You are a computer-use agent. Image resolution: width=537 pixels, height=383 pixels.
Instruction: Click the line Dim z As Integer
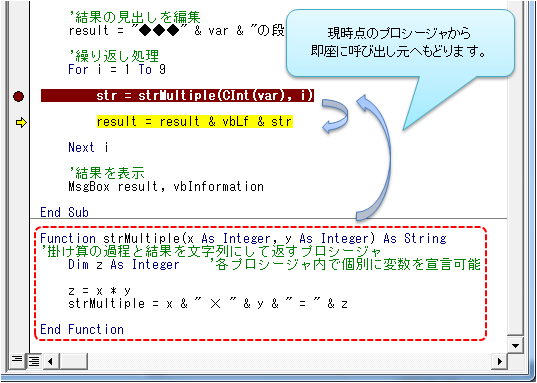click(124, 264)
